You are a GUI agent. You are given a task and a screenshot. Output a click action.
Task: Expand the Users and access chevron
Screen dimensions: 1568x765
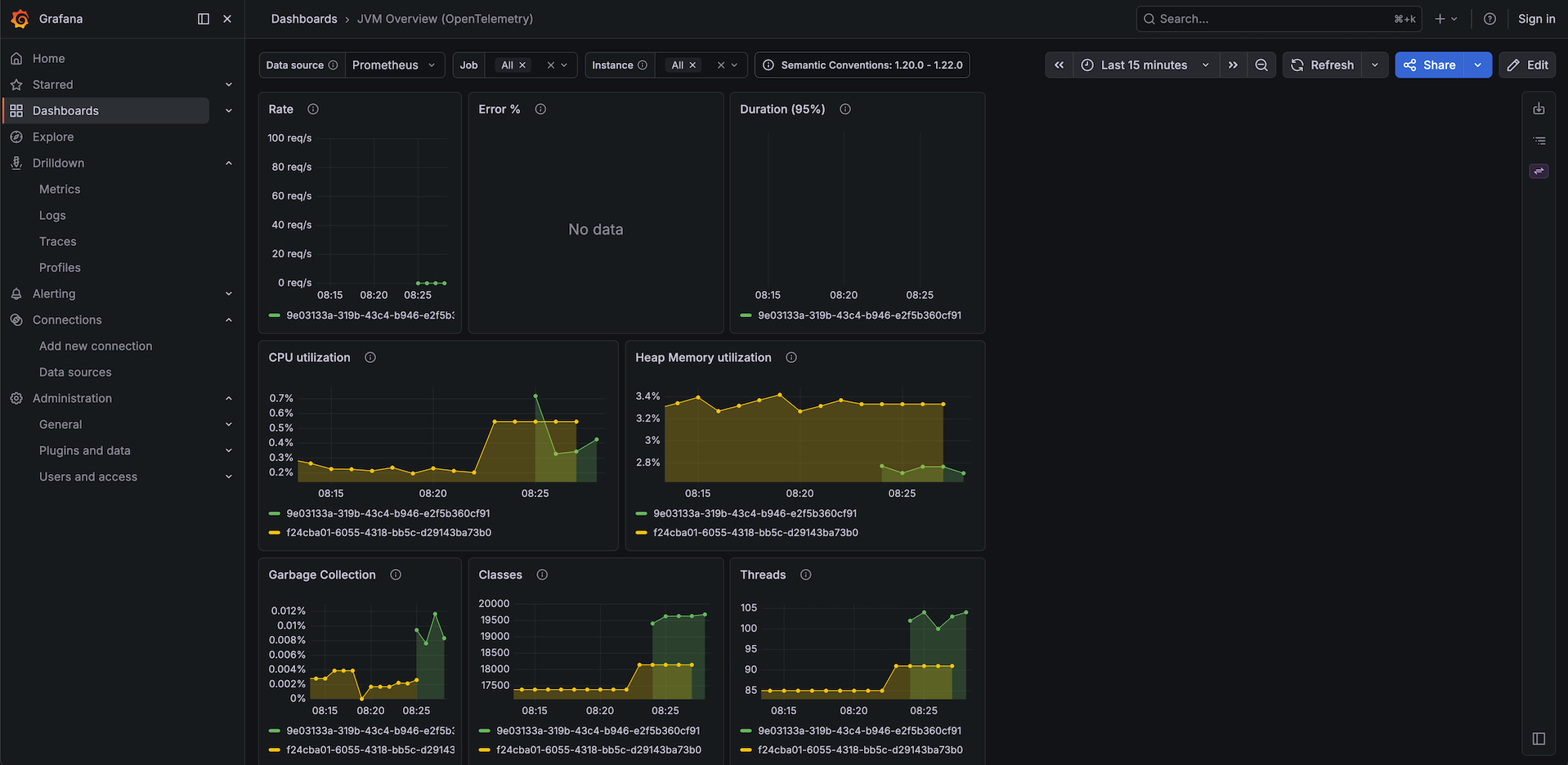tap(229, 476)
